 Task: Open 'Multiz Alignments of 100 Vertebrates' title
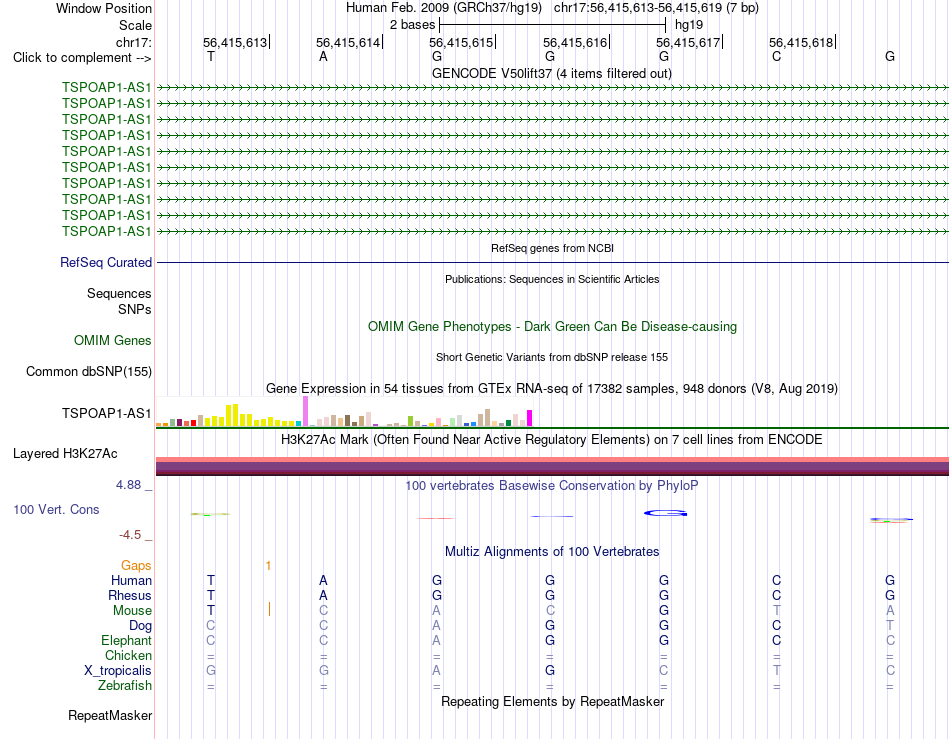coord(552,551)
